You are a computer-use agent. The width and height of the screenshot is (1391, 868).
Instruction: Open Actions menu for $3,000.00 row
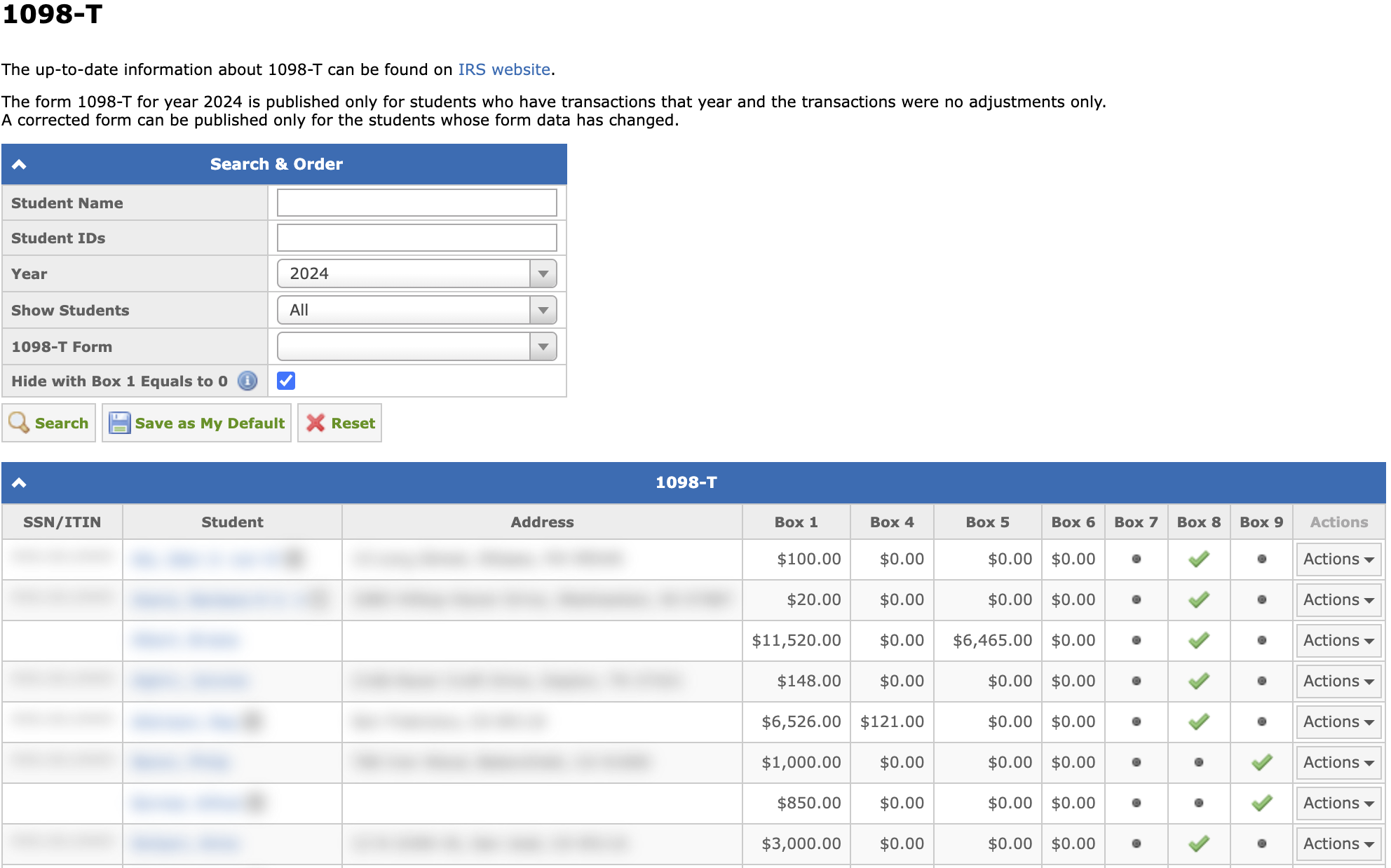pos(1338,843)
